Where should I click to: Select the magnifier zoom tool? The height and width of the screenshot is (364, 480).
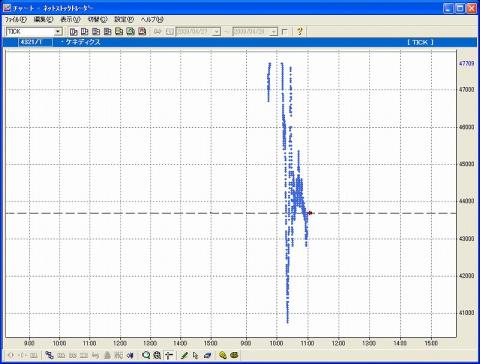click(146, 355)
